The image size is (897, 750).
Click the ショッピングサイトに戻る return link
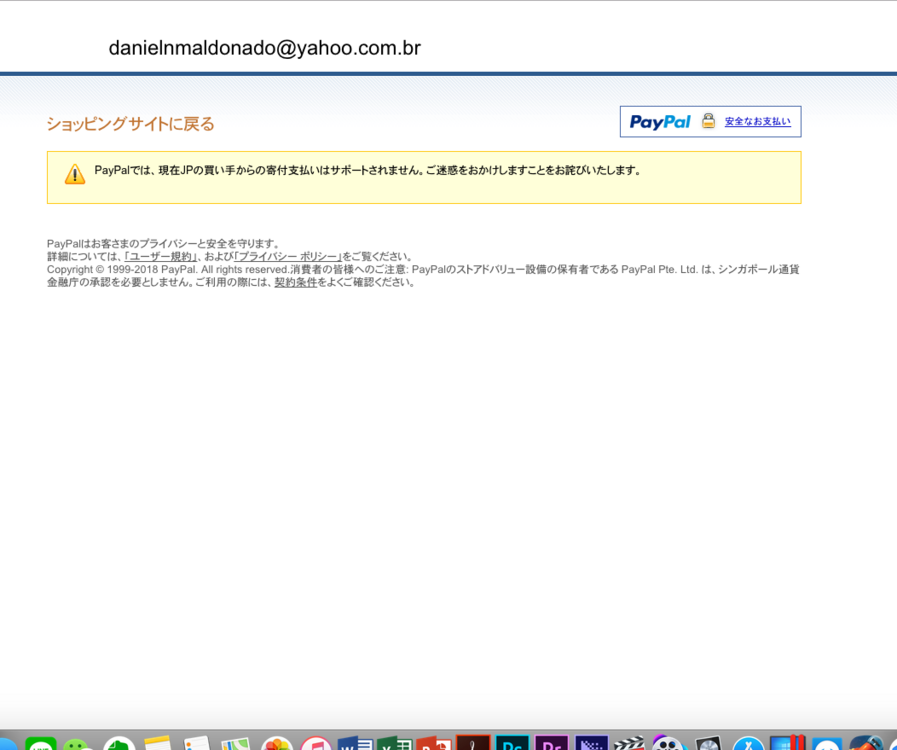(130, 124)
